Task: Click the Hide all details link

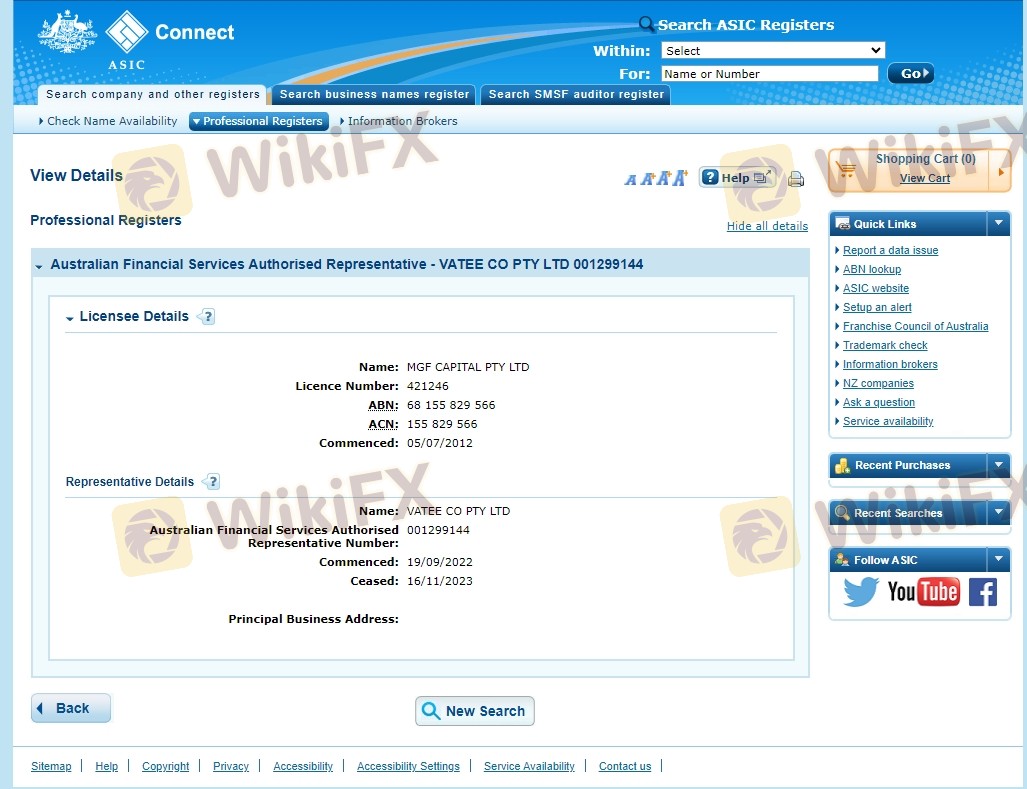Action: coord(767,226)
